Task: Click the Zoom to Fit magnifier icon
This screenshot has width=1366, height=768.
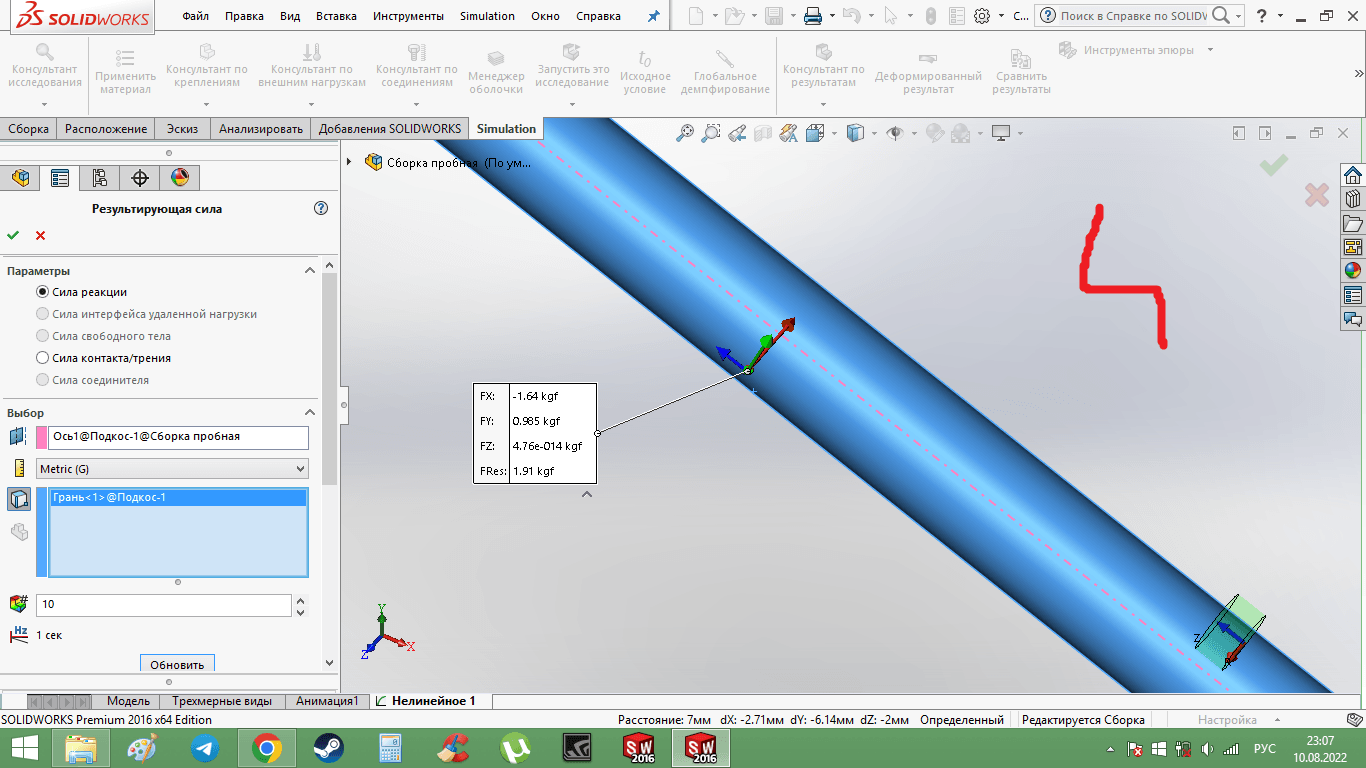Action: [x=685, y=133]
